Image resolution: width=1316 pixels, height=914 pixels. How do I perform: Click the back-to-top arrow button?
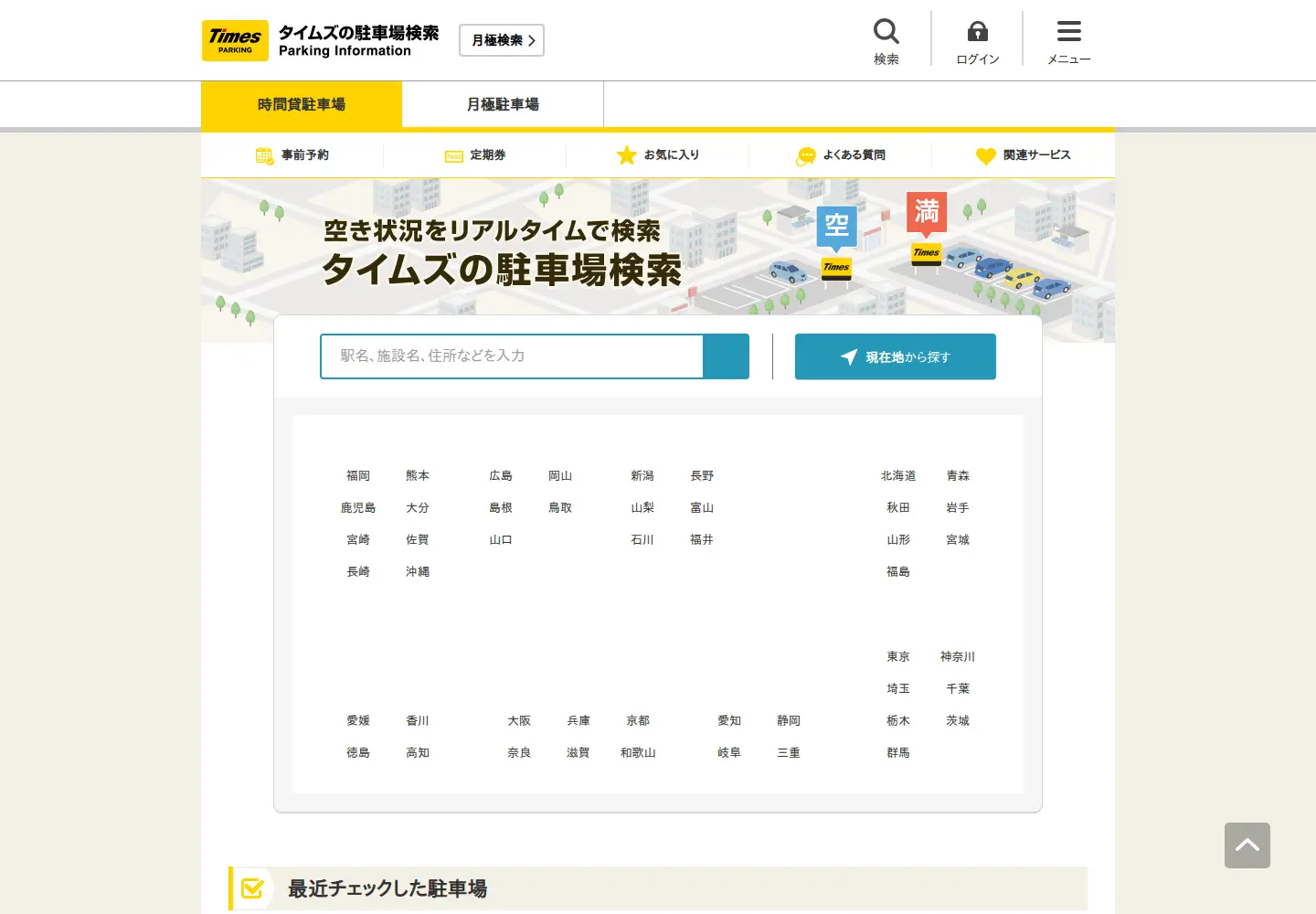[1247, 845]
